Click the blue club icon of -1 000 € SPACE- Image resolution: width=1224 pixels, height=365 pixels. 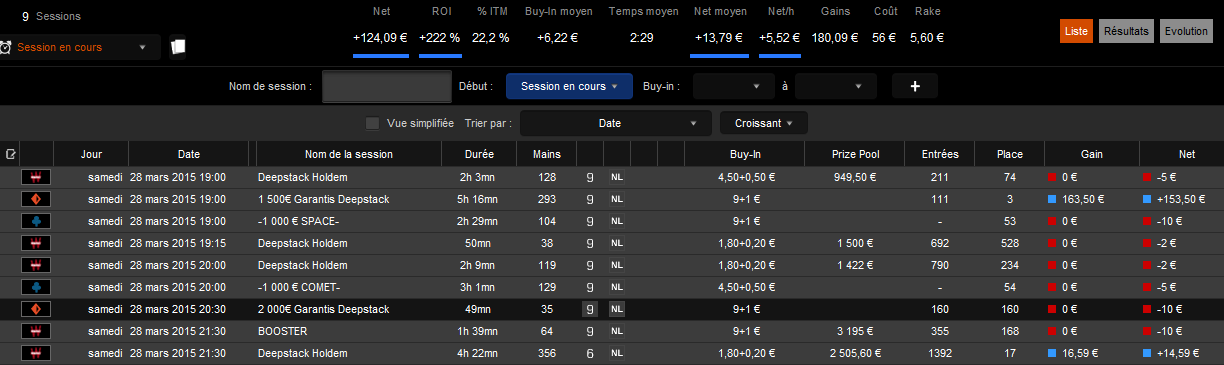coord(36,221)
